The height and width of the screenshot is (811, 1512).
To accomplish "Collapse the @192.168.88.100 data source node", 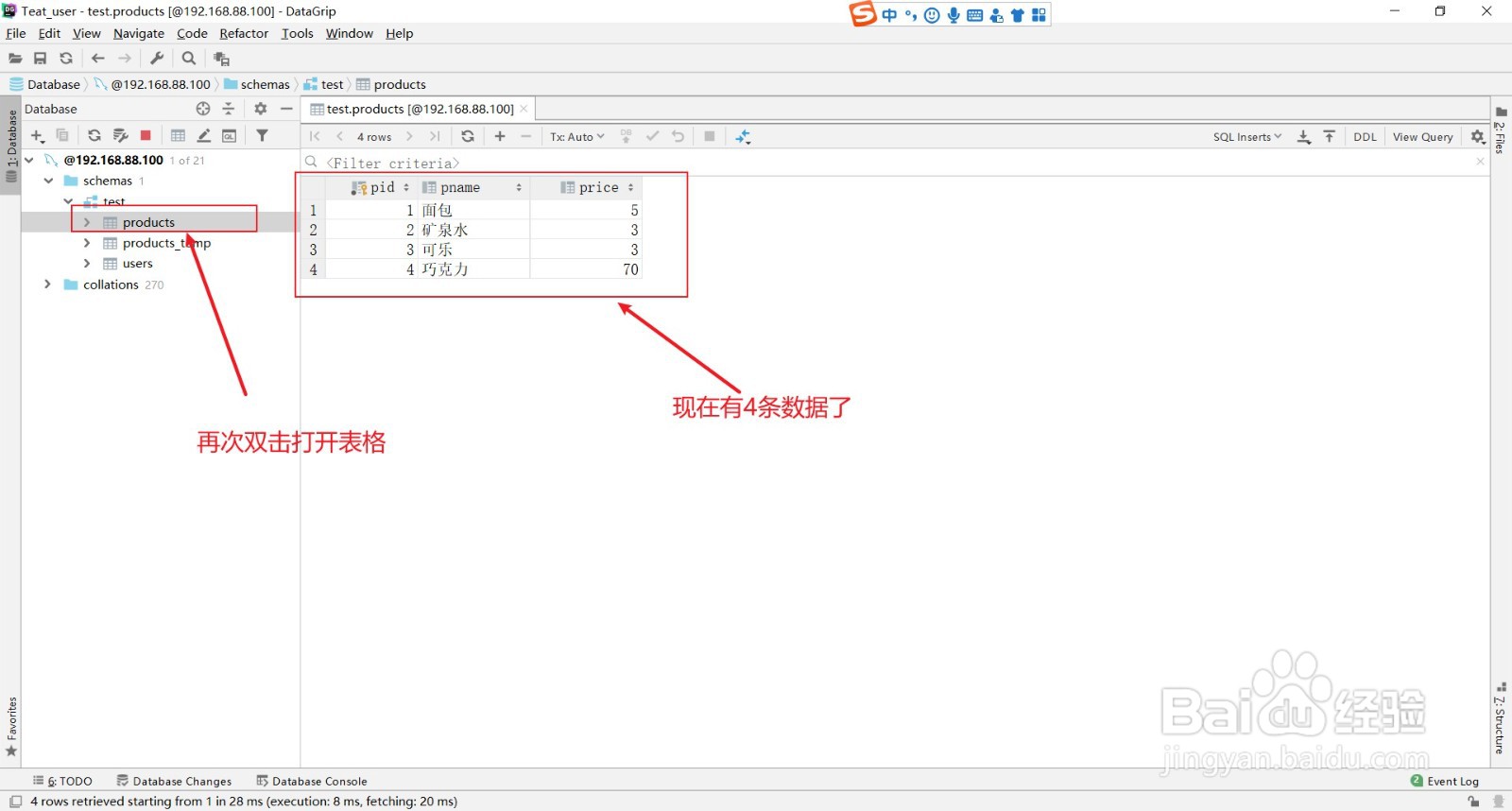I will coord(29,160).
